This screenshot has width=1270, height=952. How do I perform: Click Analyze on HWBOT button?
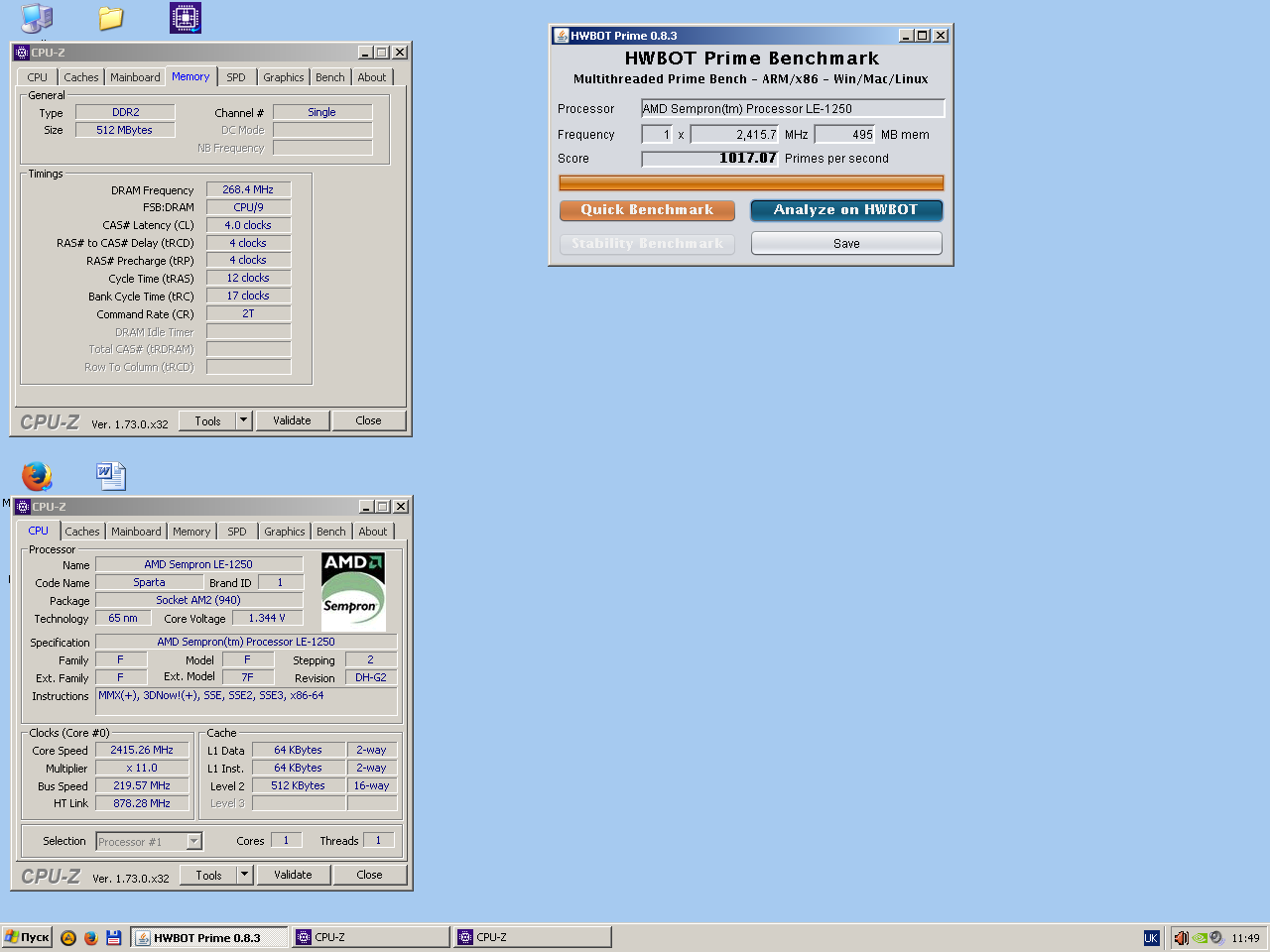click(x=846, y=210)
